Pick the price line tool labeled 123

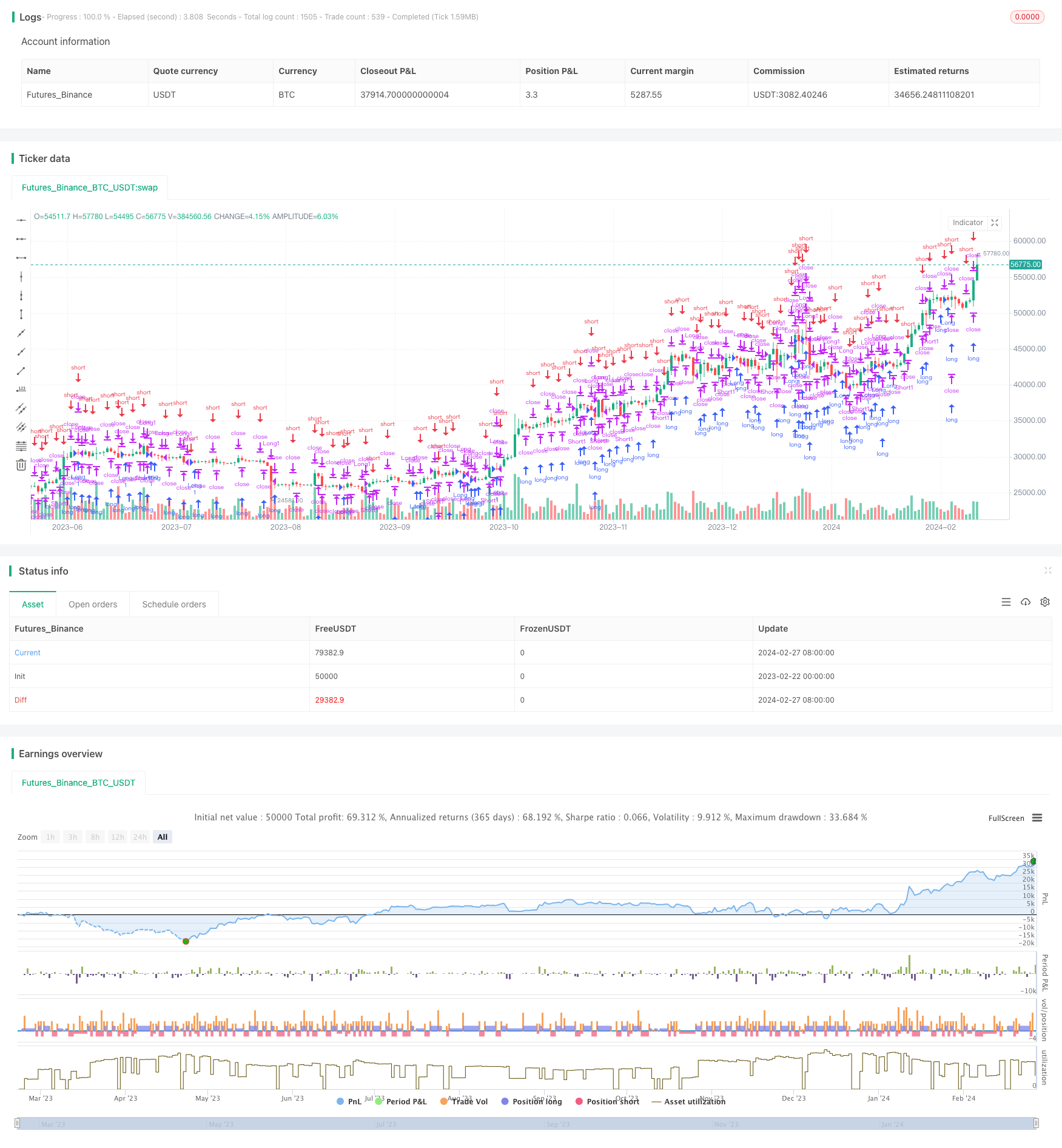21,390
